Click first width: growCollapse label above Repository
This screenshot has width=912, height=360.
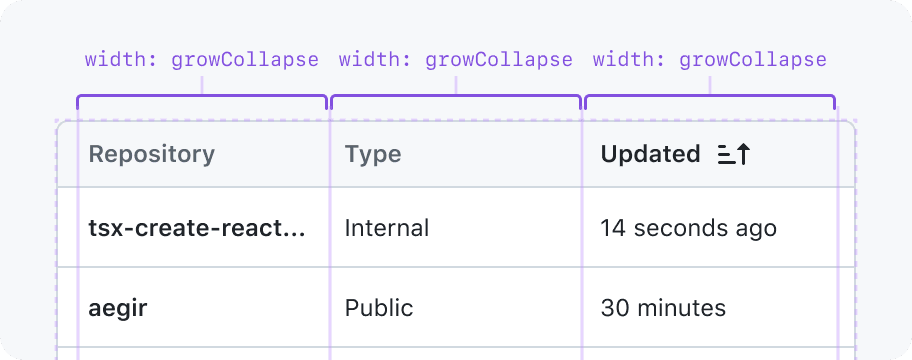[202, 60]
